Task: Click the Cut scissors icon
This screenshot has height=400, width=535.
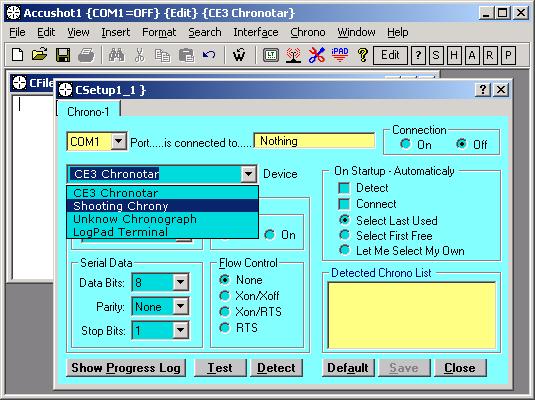Action: (140, 55)
